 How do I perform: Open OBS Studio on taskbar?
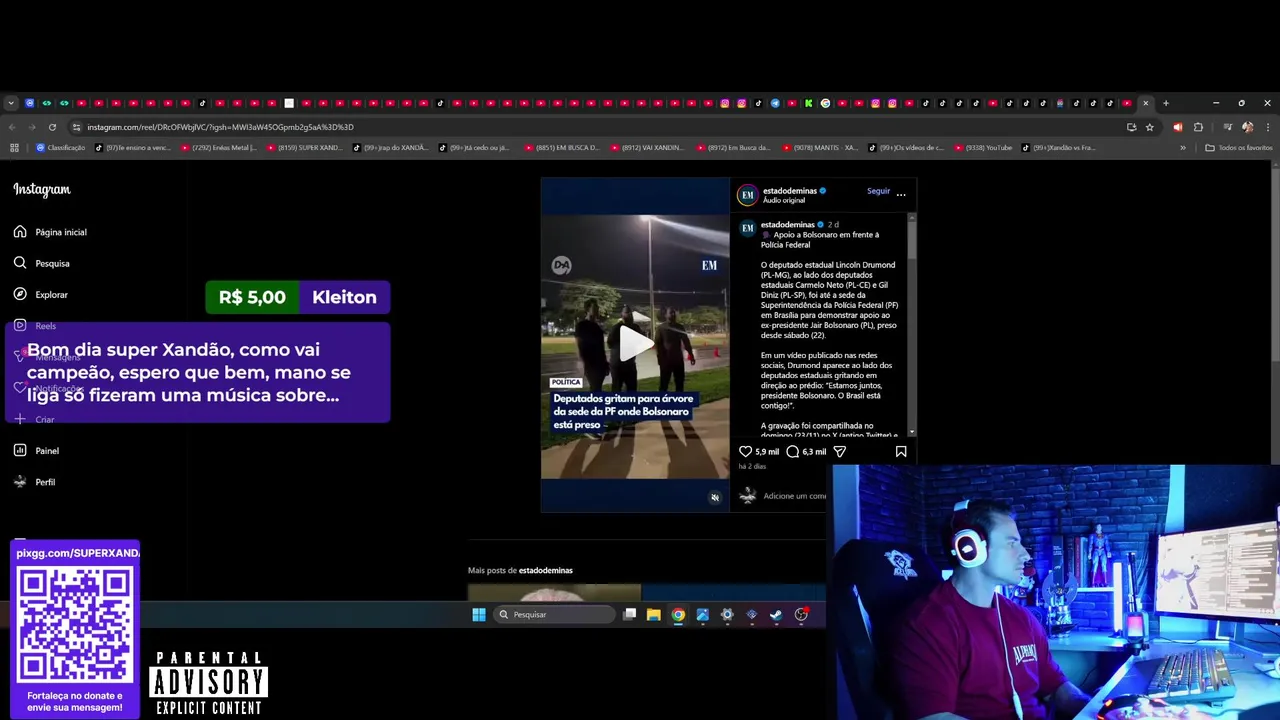click(801, 615)
